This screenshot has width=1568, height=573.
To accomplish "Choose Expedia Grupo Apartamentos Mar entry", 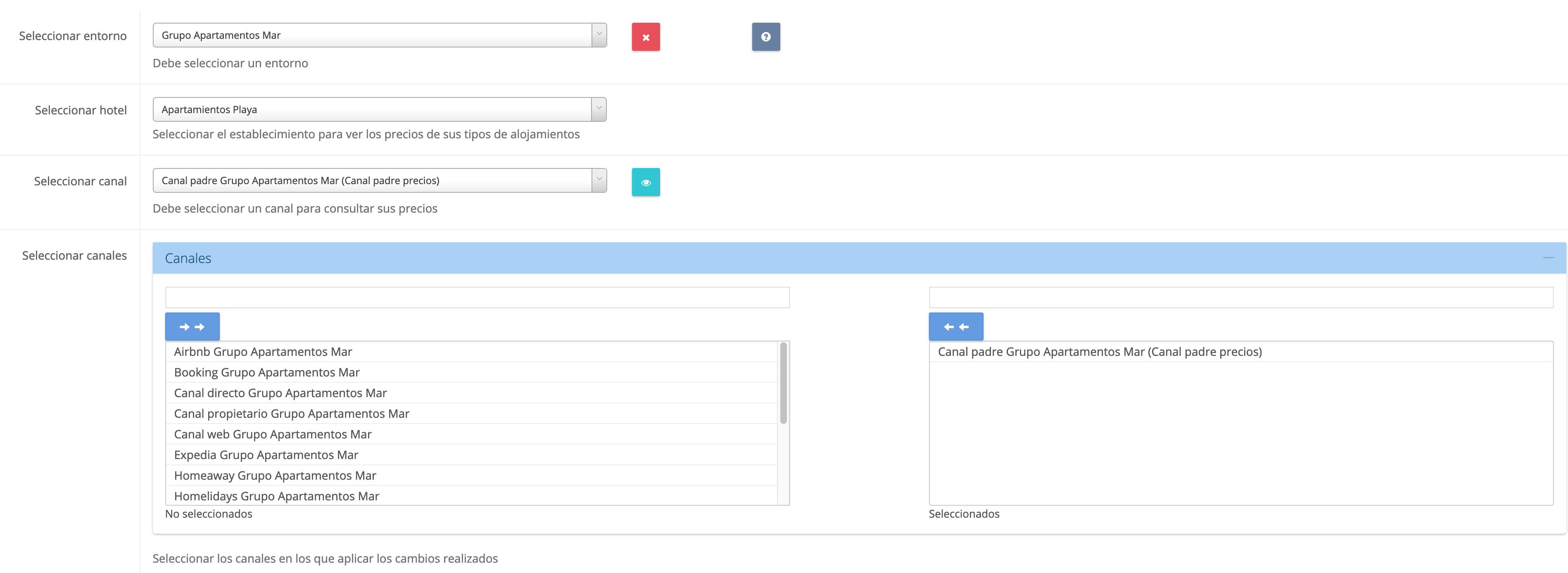I will pos(266,455).
